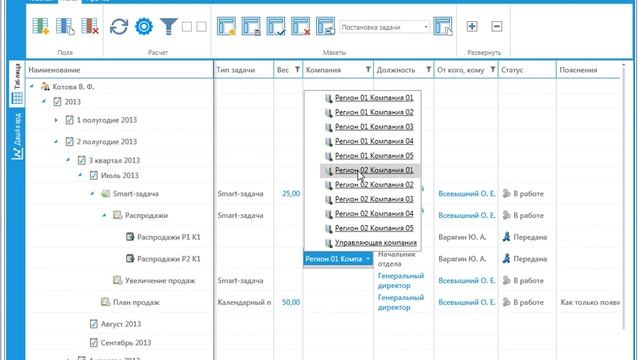Viewport: 640px width, 360px height.
Task: Select 'Регион 01 Компания 05' from list
Action: click(374, 156)
